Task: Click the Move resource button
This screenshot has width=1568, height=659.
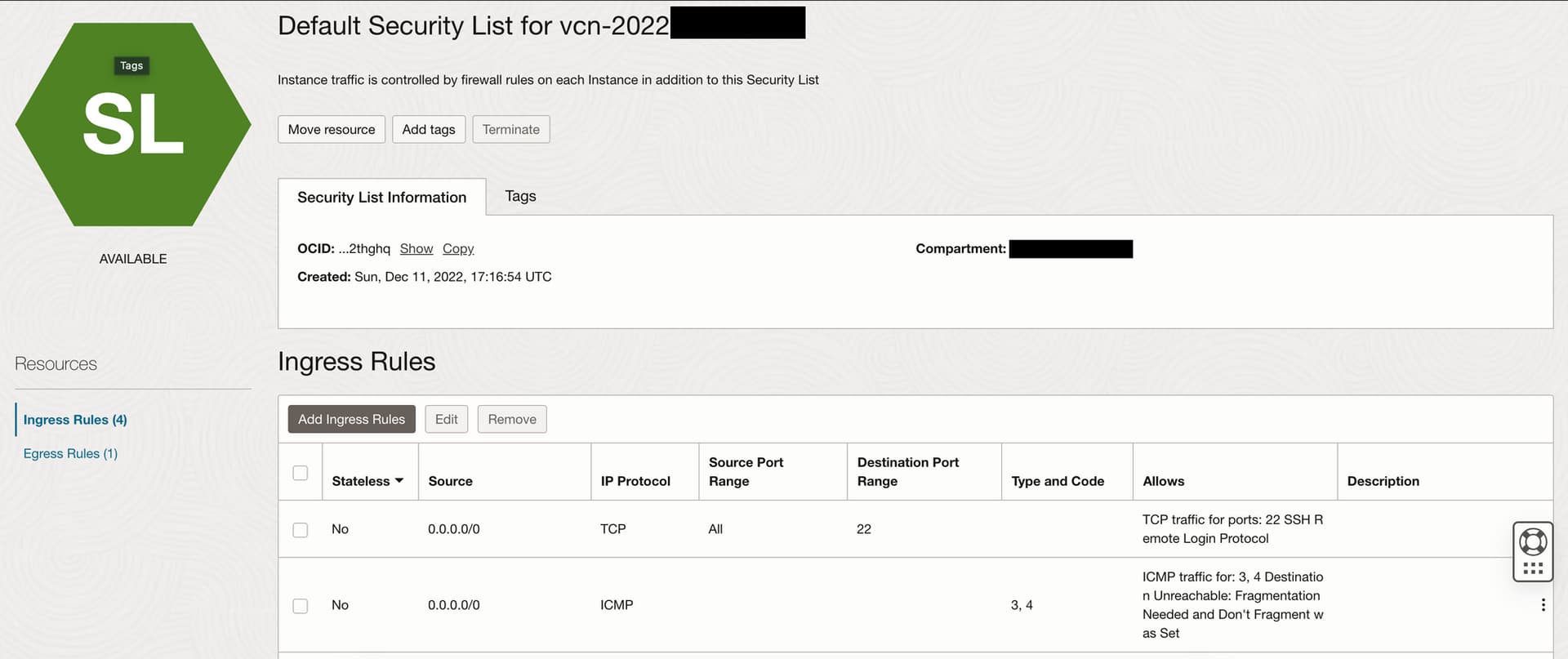Action: tap(332, 129)
